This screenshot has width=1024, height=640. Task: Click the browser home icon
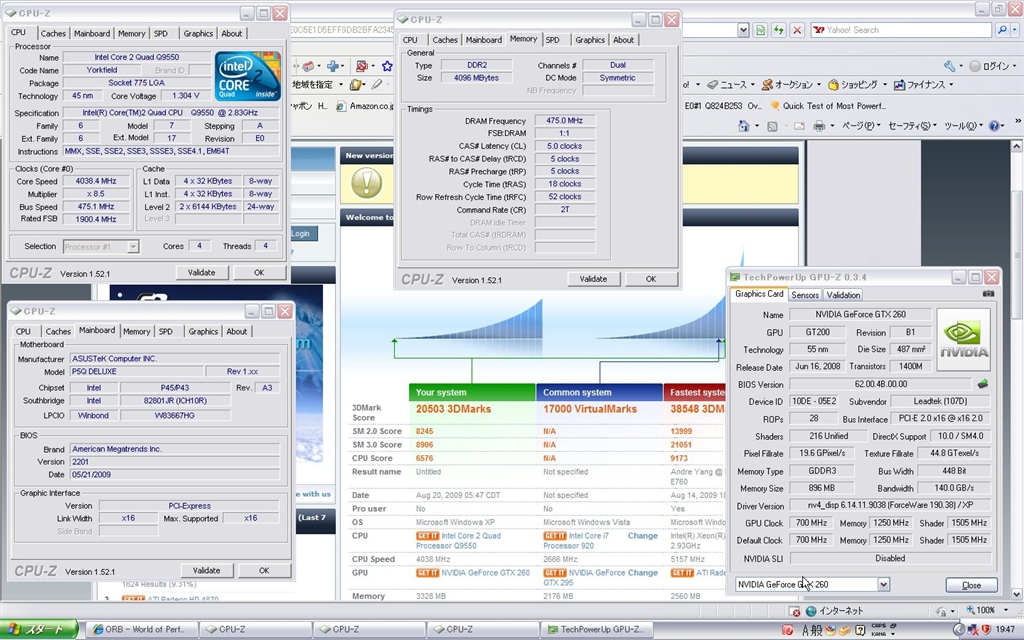coord(743,126)
